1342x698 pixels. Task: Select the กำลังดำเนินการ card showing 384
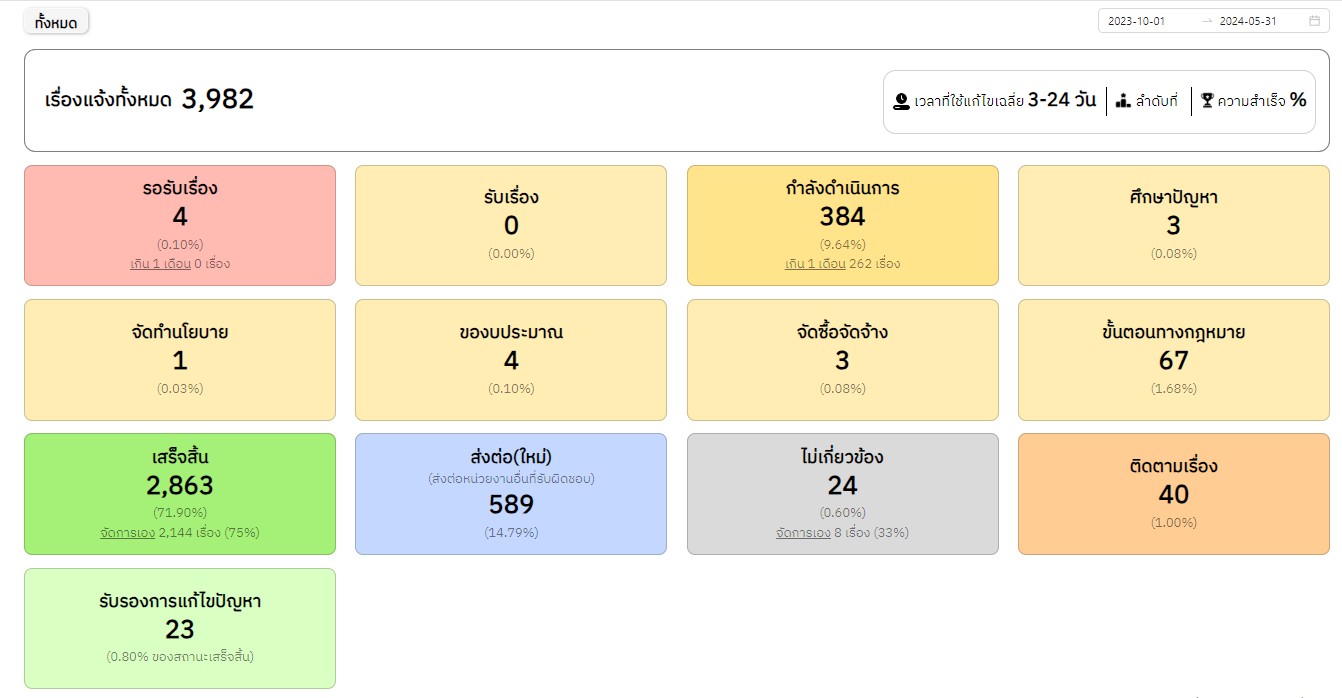[842, 225]
